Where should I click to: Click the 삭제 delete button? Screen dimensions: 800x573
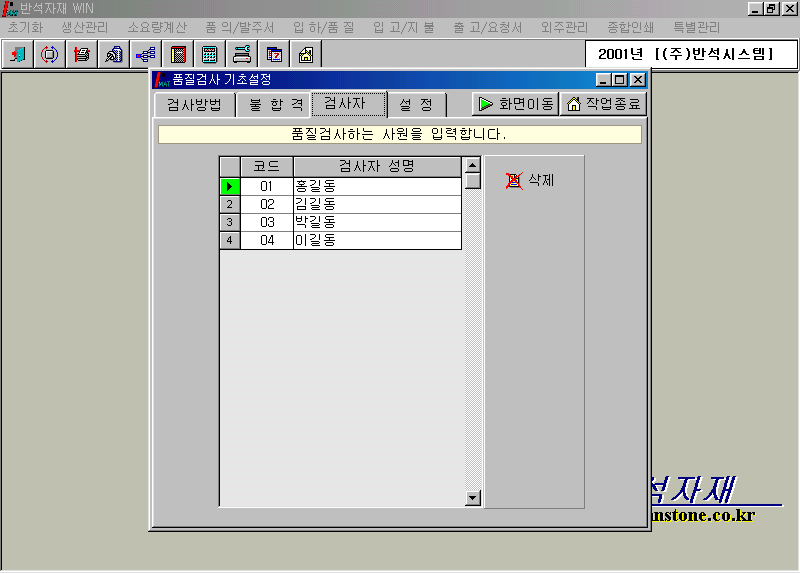click(530, 180)
